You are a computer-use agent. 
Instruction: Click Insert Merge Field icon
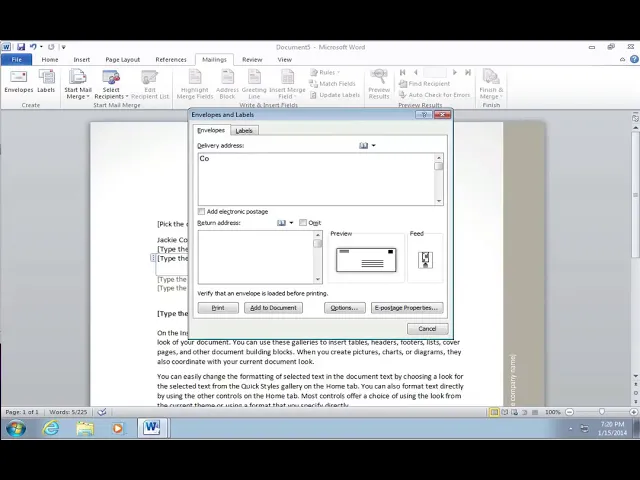pyautogui.click(x=287, y=84)
